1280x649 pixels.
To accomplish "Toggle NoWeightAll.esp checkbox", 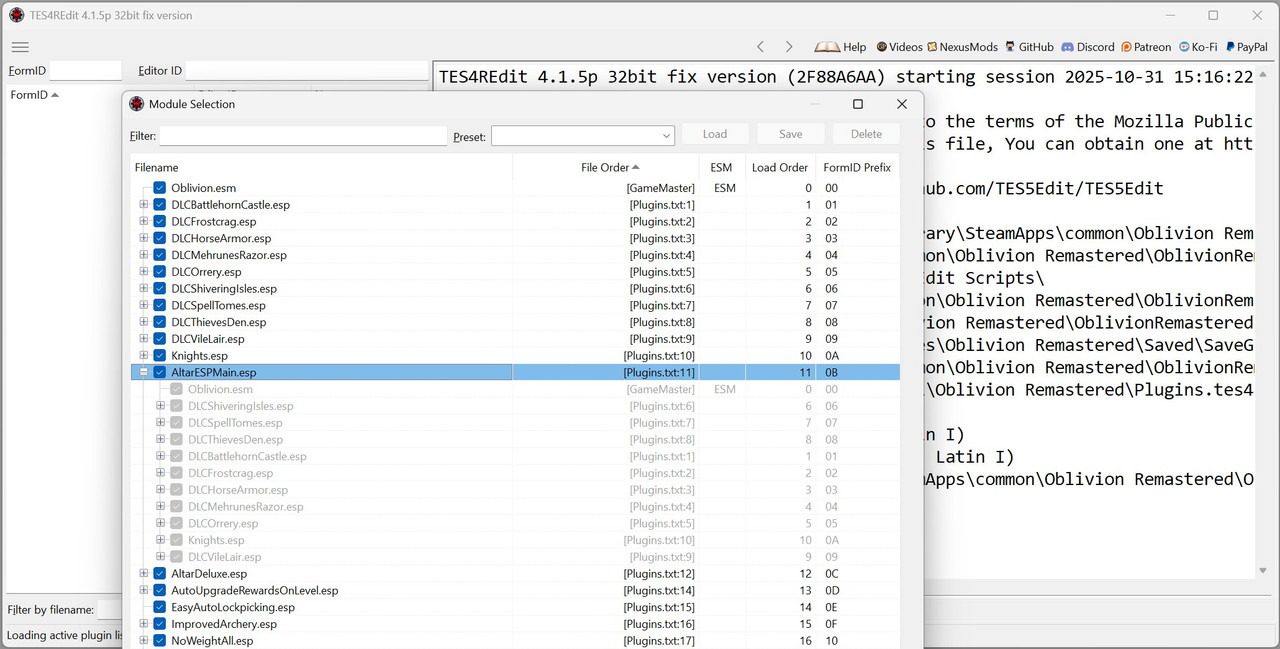I will pyautogui.click(x=160, y=641).
